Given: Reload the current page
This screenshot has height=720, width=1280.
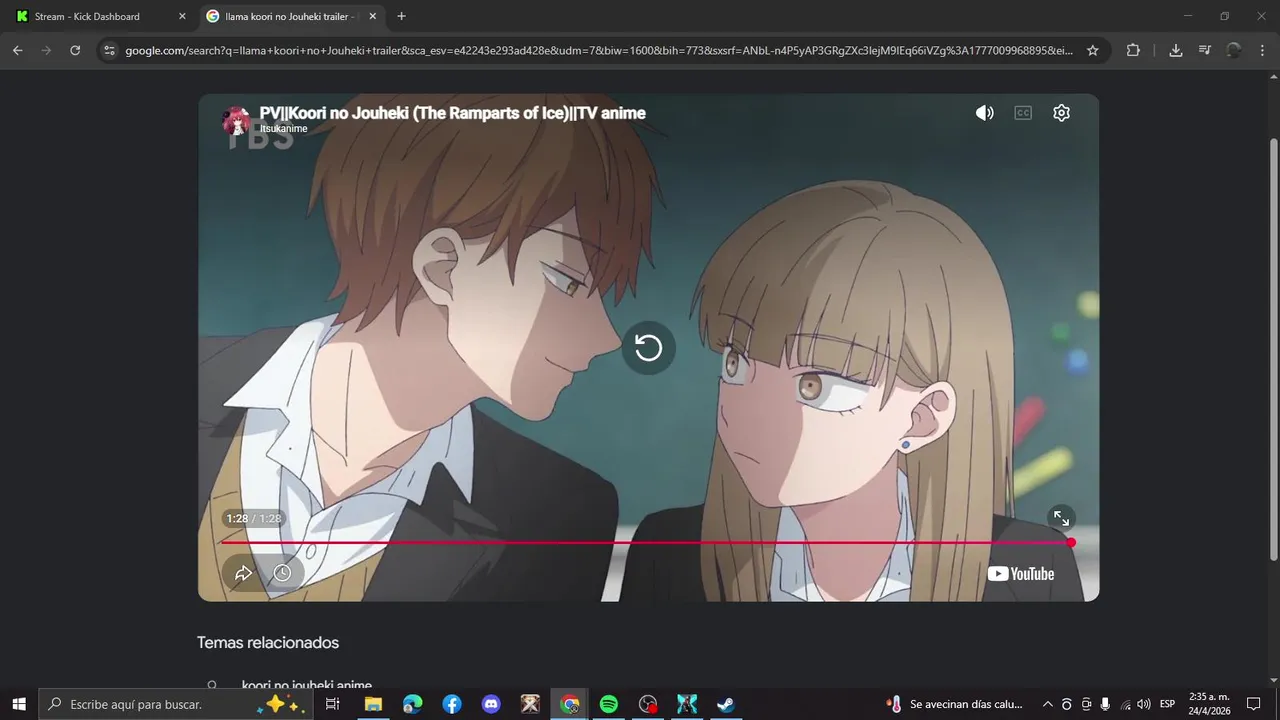Looking at the screenshot, I should (x=75, y=50).
